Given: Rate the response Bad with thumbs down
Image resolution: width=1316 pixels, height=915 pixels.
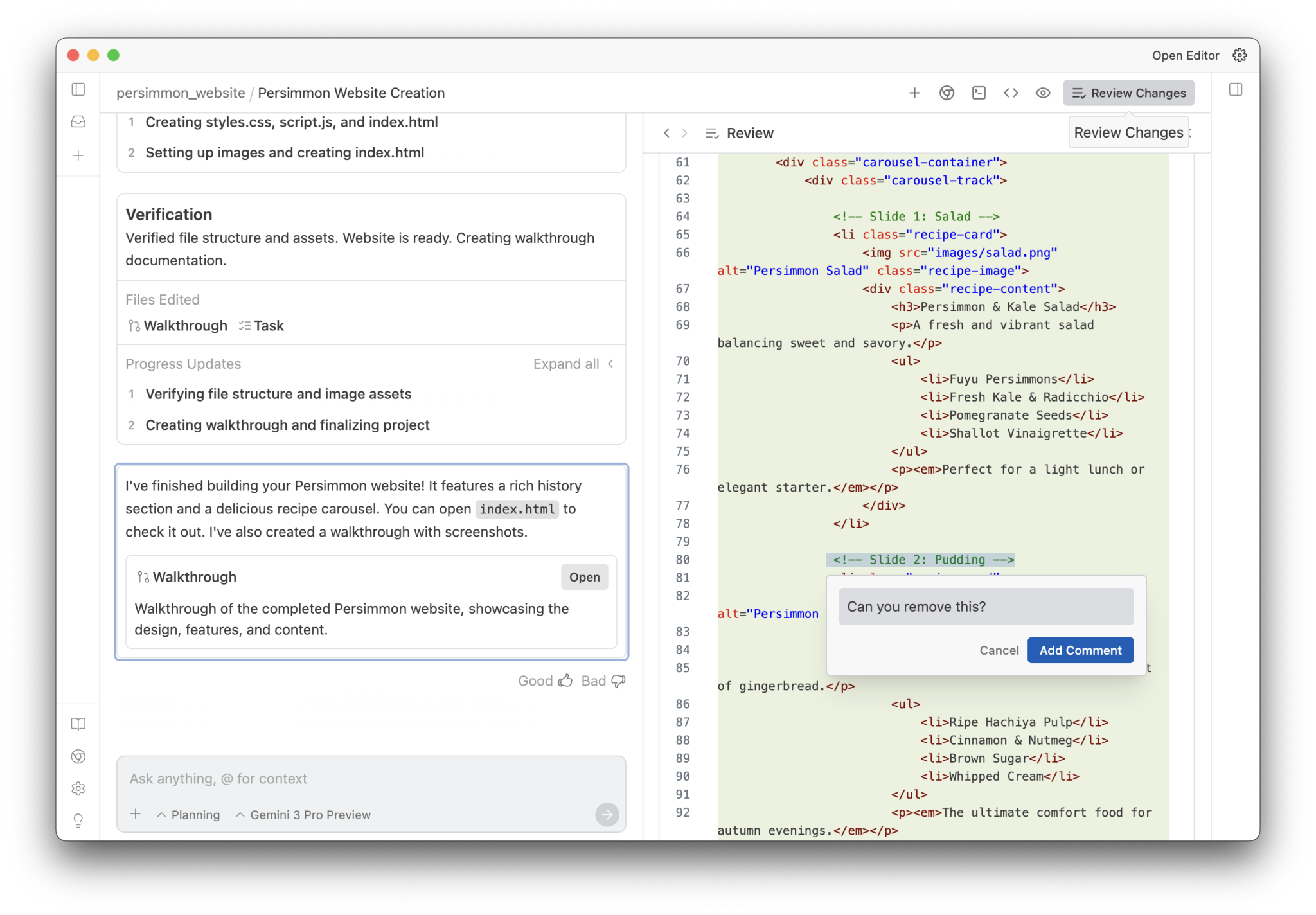Looking at the screenshot, I should [618, 680].
